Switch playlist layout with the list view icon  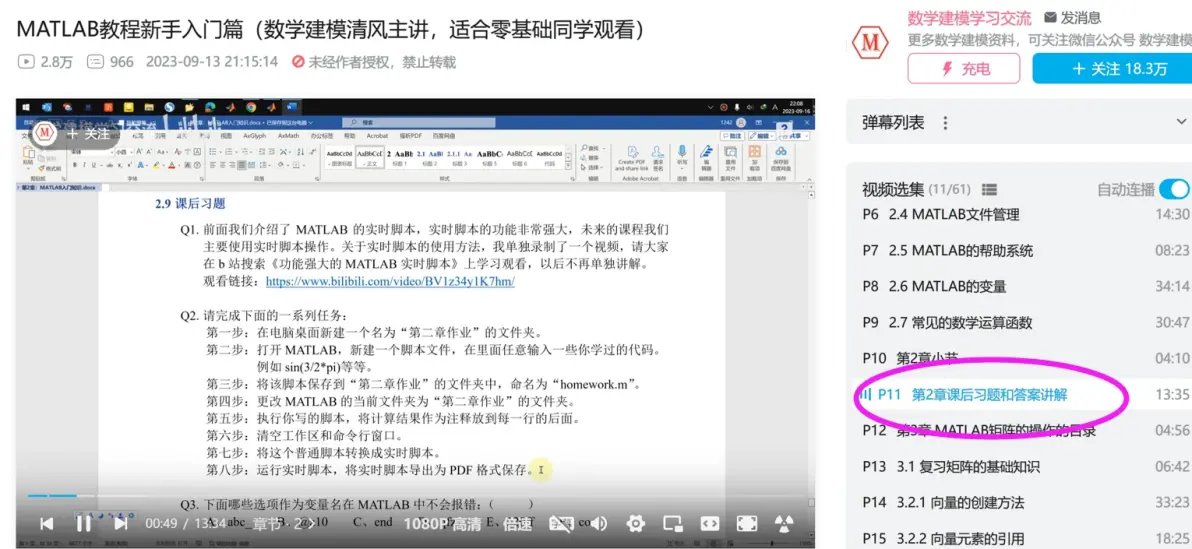tap(989, 189)
